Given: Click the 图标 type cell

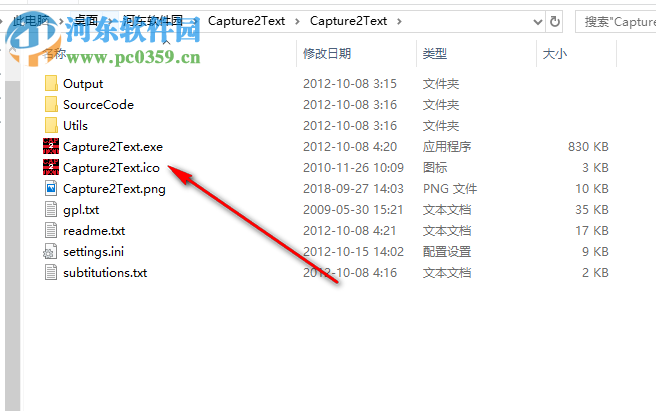Looking at the screenshot, I should point(435,167).
